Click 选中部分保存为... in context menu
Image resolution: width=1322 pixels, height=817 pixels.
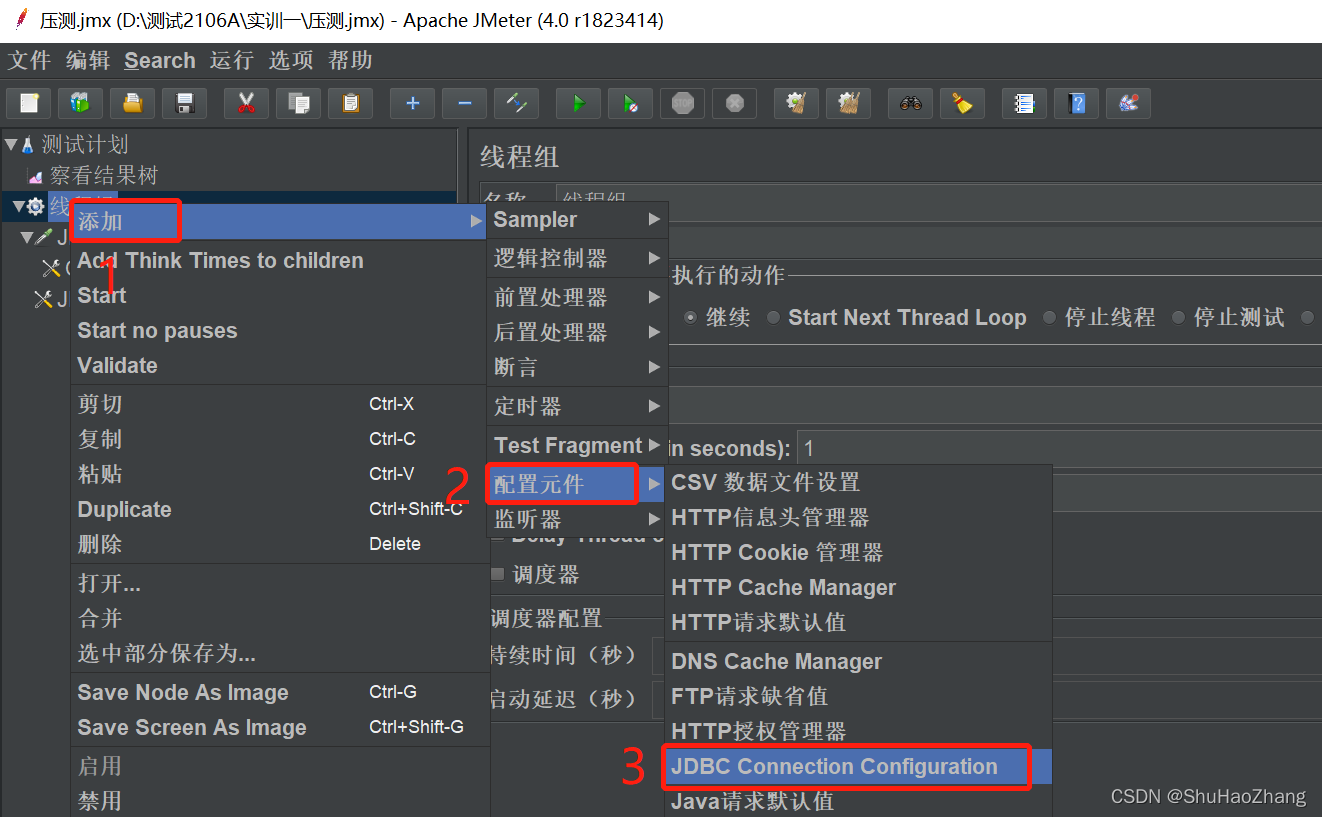click(279, 653)
